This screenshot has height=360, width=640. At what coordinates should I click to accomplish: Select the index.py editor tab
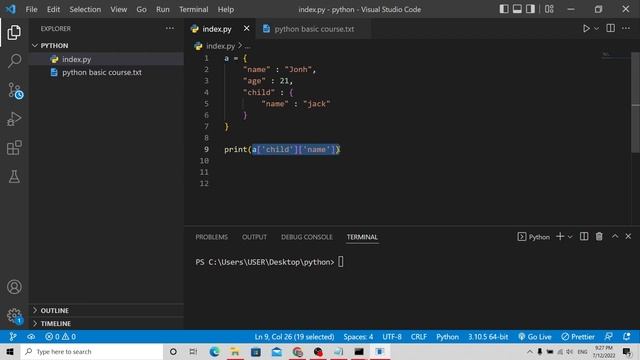point(217,29)
